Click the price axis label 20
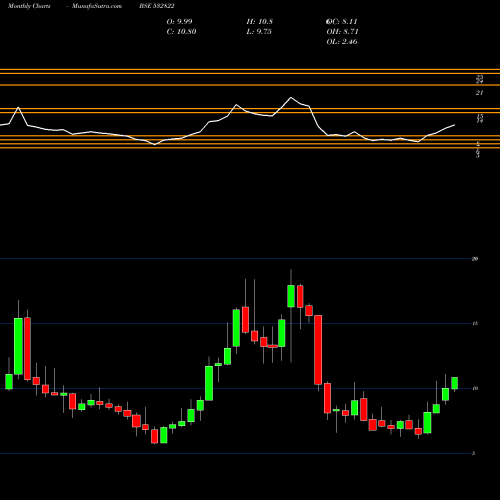The height and width of the screenshot is (500, 500). (475, 259)
